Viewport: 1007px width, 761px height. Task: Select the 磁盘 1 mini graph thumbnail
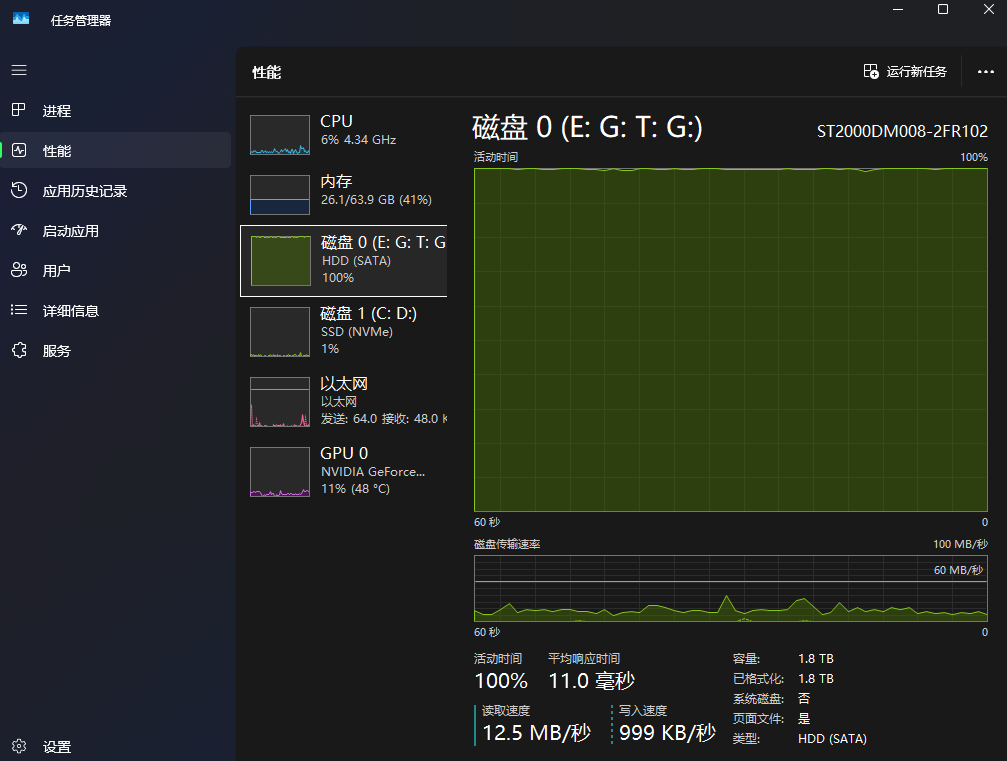(280, 332)
